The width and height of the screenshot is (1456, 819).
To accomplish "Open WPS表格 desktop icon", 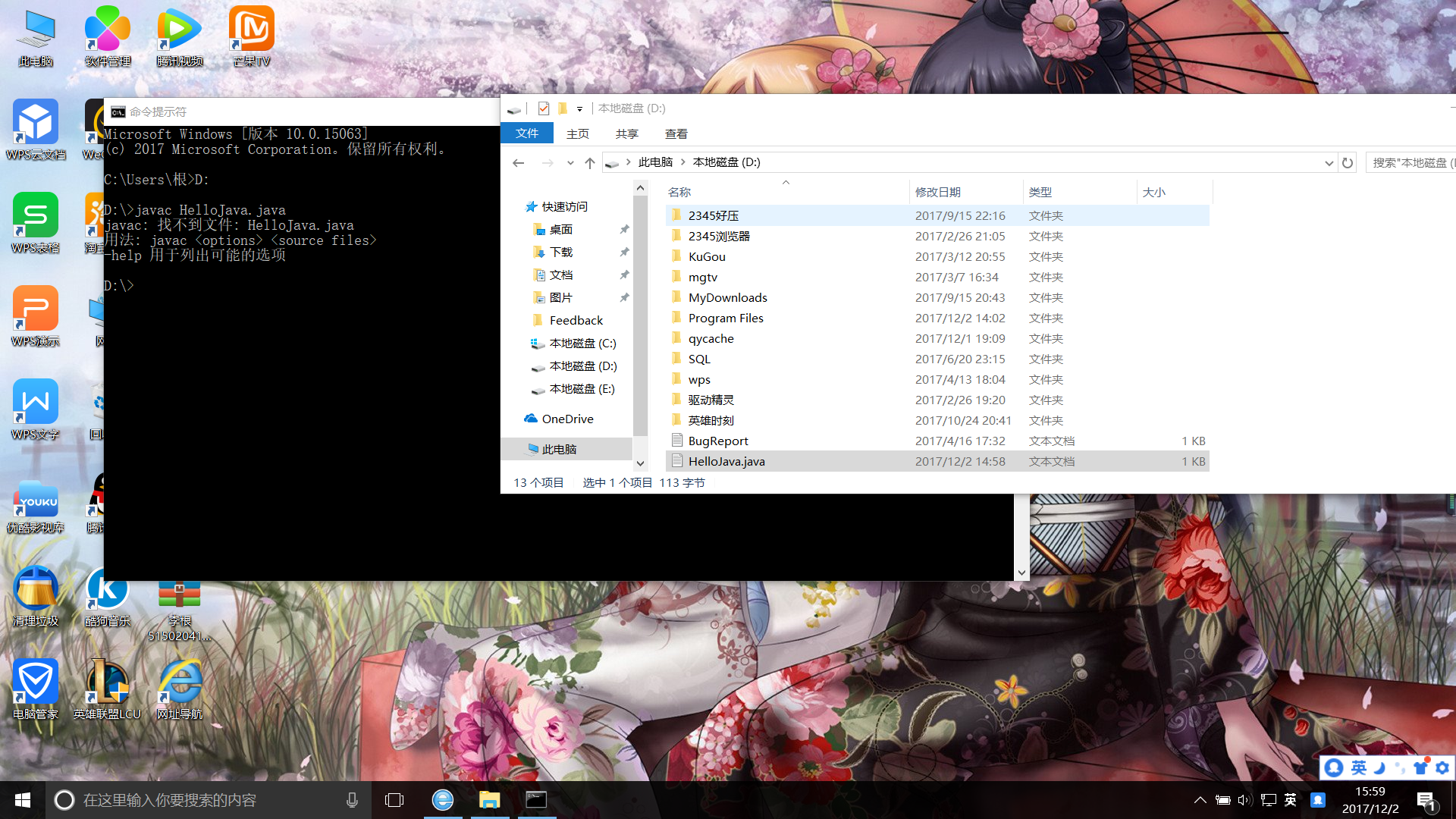I will coord(36,223).
